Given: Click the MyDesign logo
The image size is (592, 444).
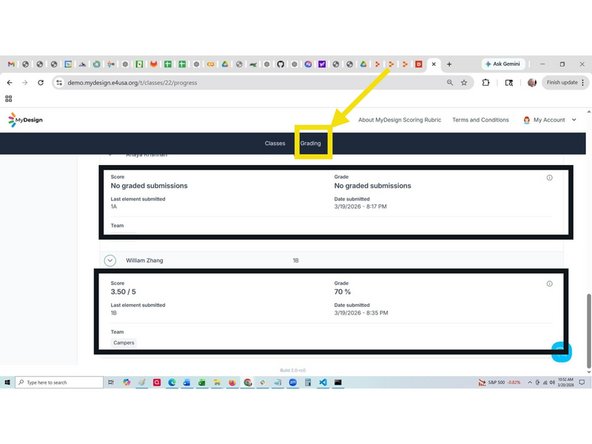Looking at the screenshot, I should (x=25, y=120).
